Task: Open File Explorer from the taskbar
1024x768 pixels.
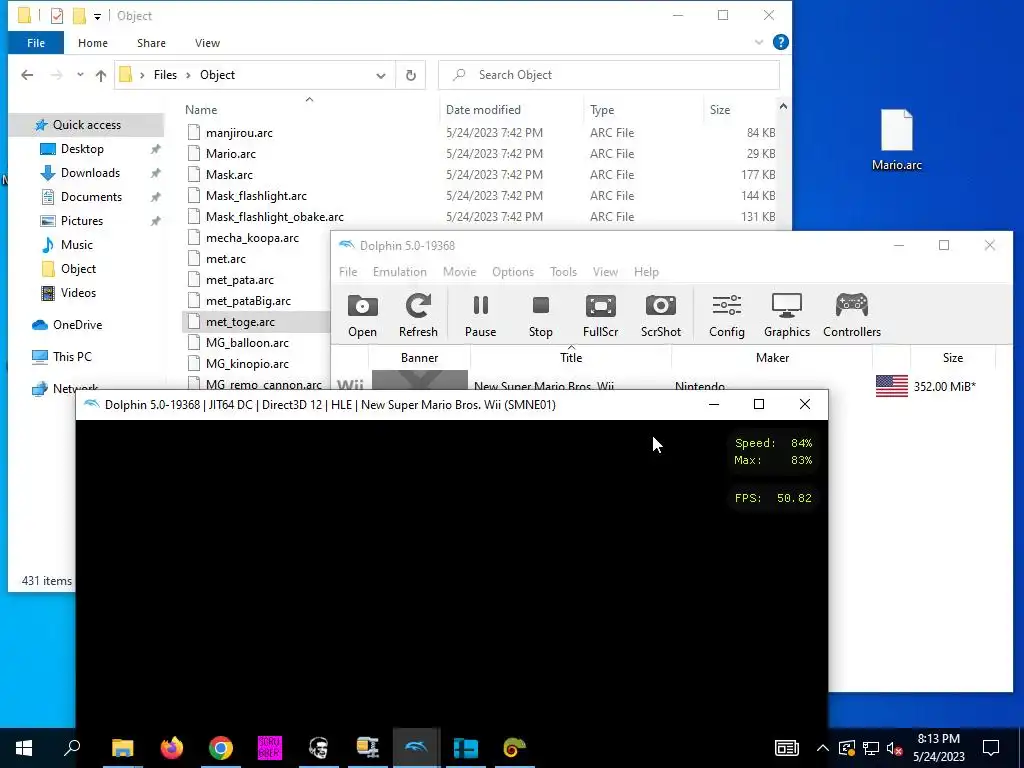Action: click(122, 748)
